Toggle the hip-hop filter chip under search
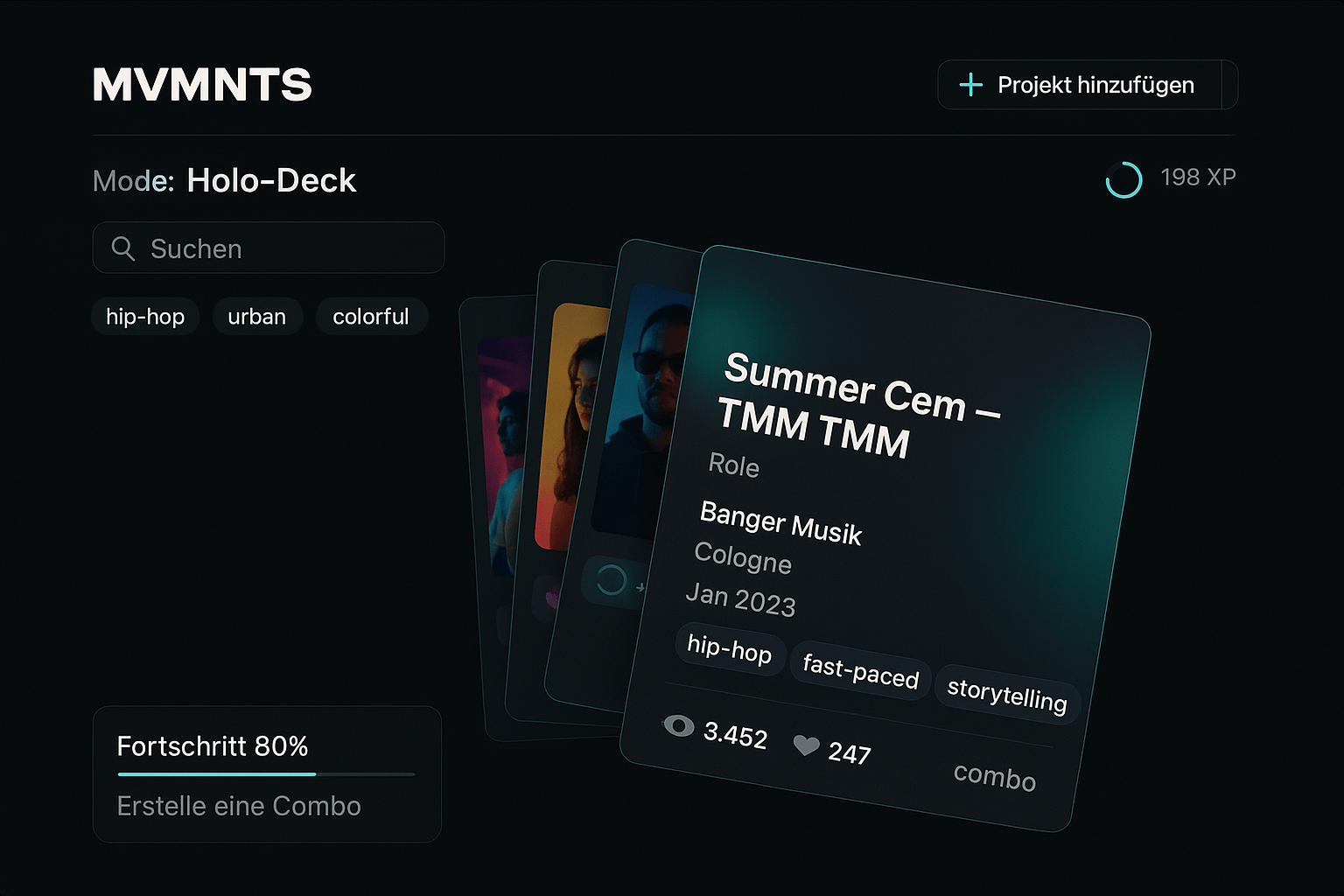Screen dimensions: 1344x896 145,317
